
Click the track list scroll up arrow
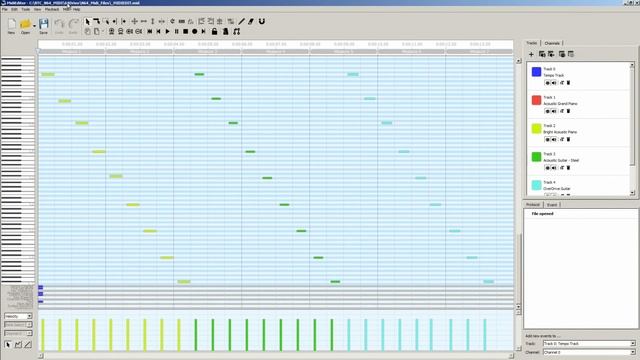point(632,65)
